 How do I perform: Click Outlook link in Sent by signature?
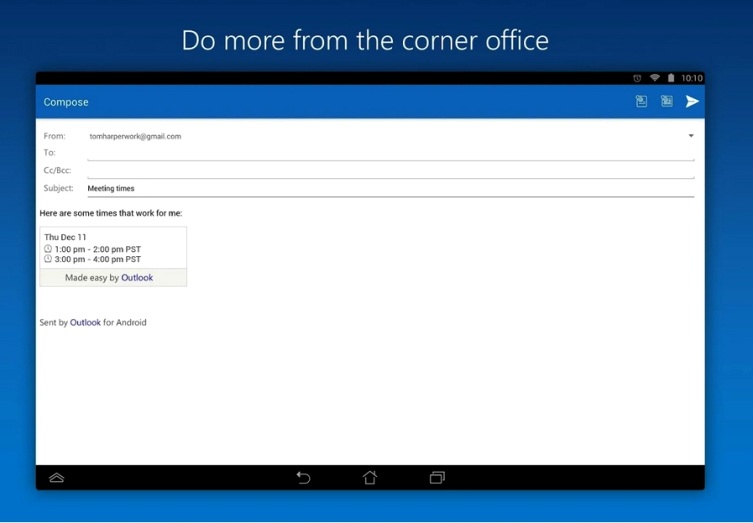[85, 322]
